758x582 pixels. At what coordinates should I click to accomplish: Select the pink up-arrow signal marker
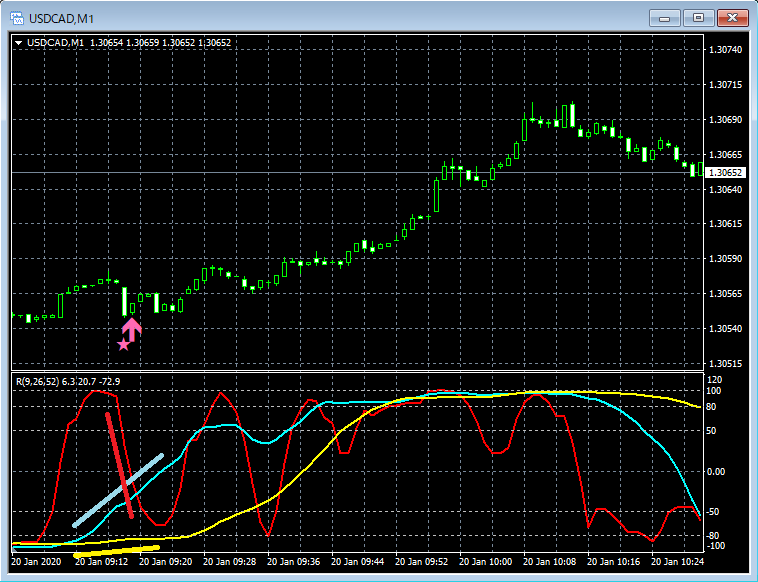click(x=131, y=330)
